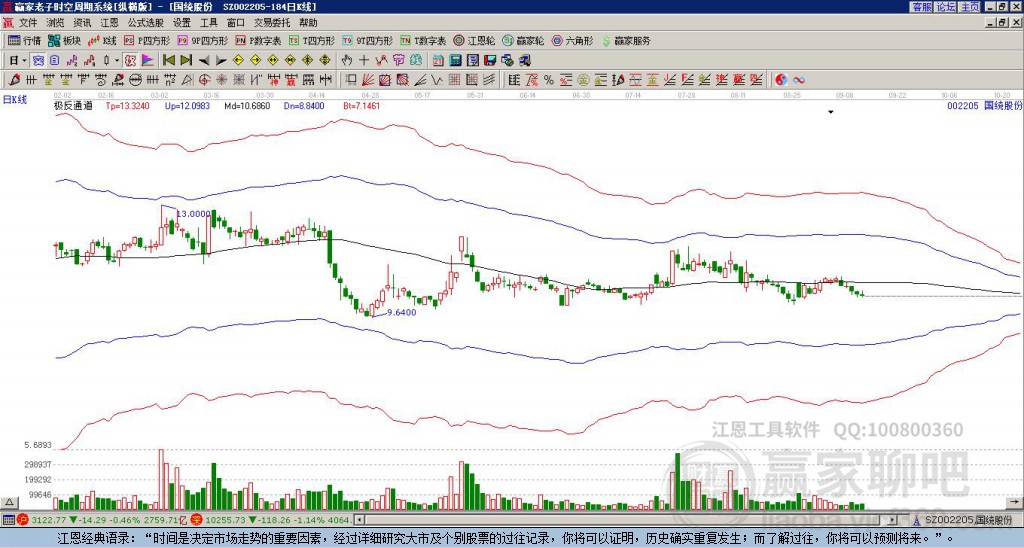
Task: Click the 002205 国统股份 stock label
Action: 985,105
